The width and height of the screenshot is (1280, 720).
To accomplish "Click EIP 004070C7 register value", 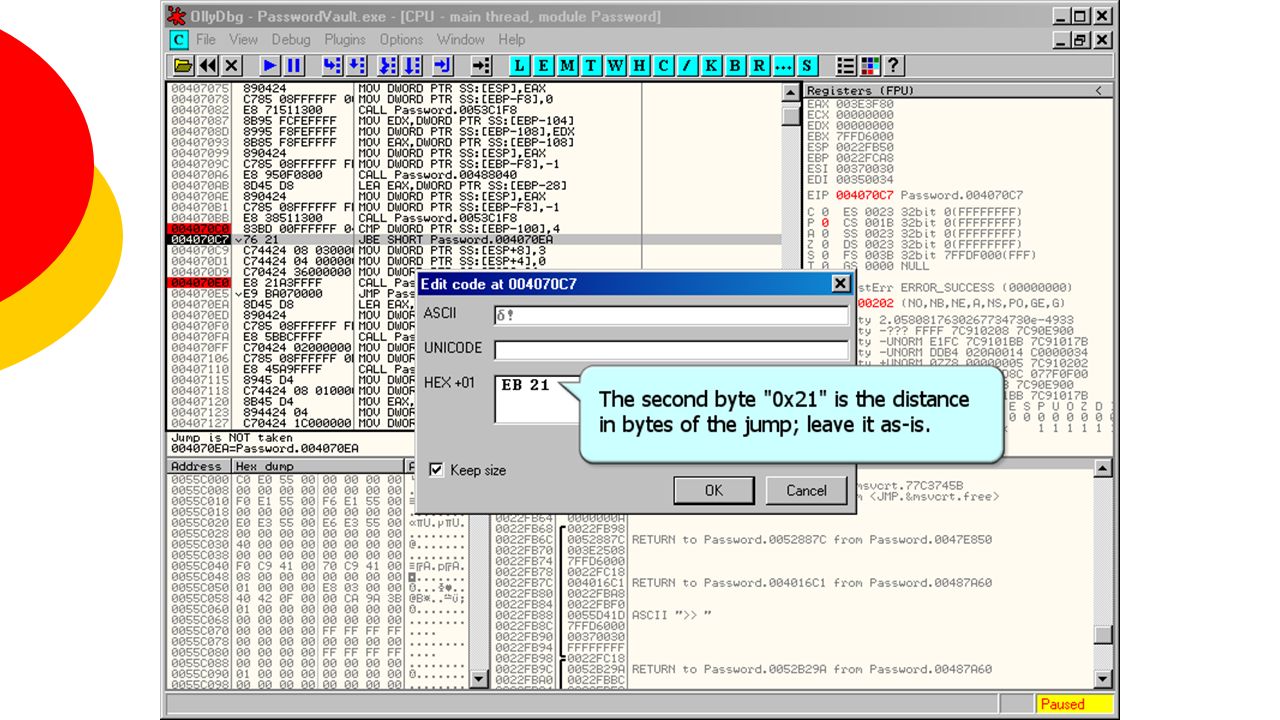I will (x=864, y=195).
